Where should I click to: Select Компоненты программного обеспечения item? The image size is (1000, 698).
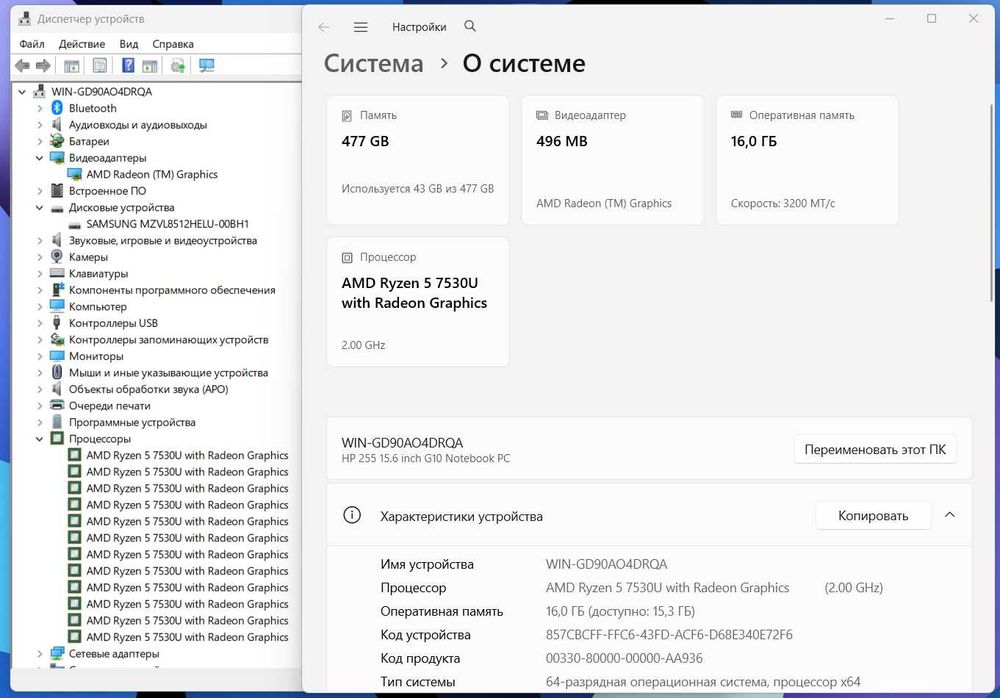[x=172, y=290]
